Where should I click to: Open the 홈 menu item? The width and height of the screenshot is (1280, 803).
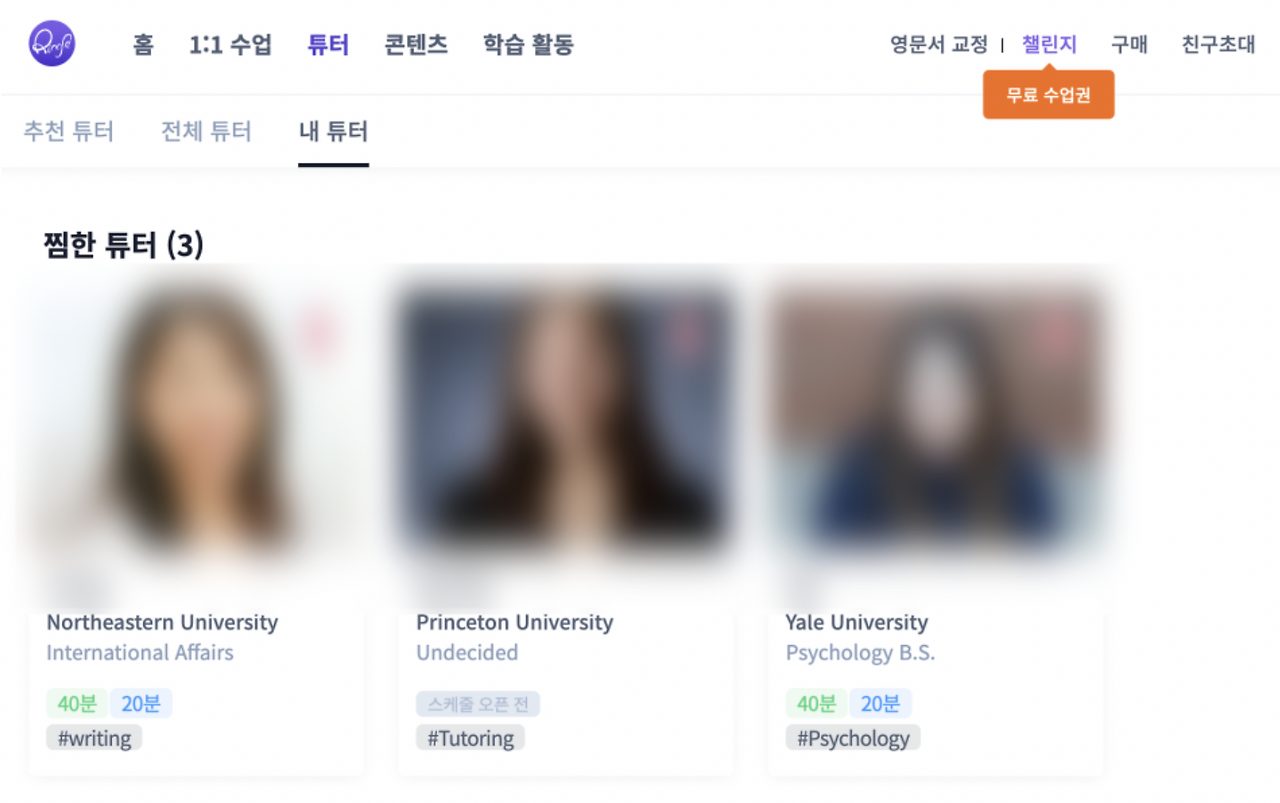[143, 45]
